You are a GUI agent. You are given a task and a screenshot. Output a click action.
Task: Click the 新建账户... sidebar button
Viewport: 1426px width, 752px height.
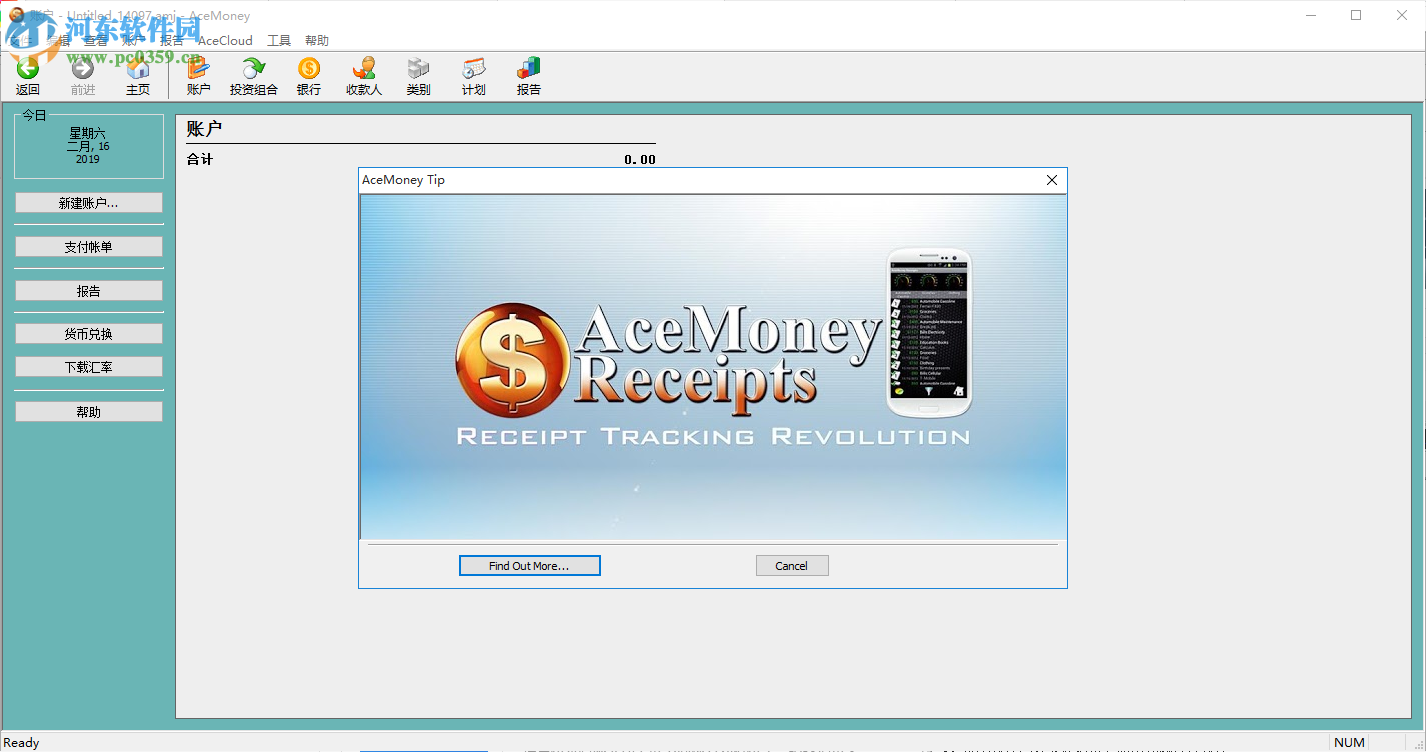89,203
